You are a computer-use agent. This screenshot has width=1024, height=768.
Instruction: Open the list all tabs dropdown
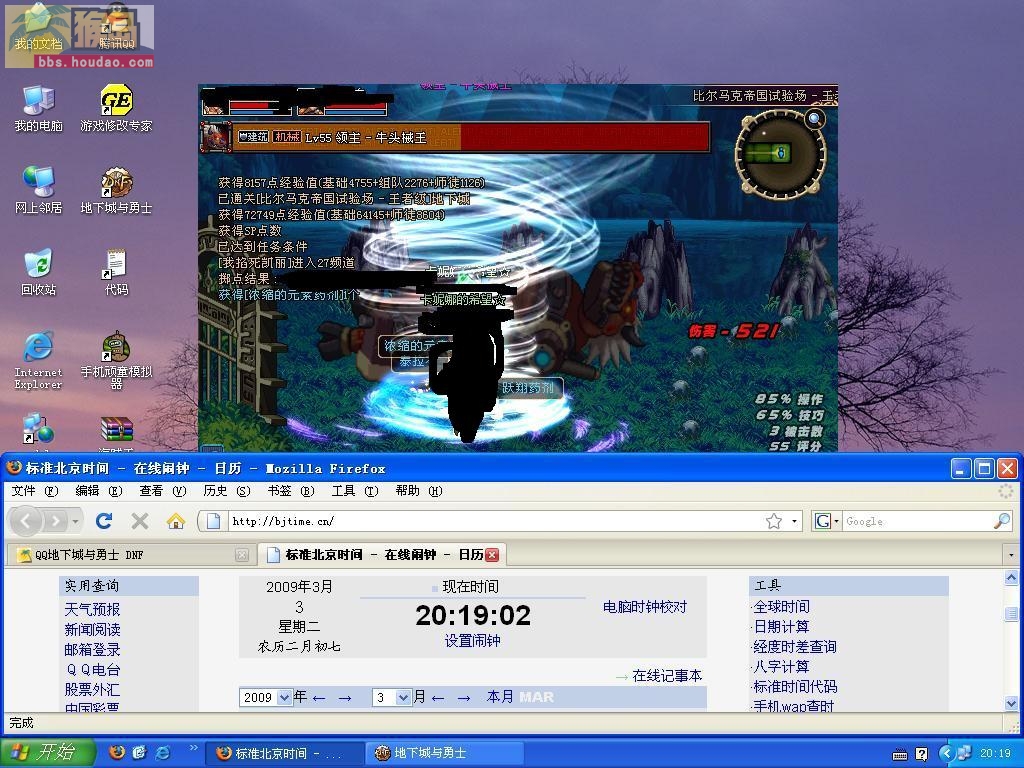(1011, 555)
